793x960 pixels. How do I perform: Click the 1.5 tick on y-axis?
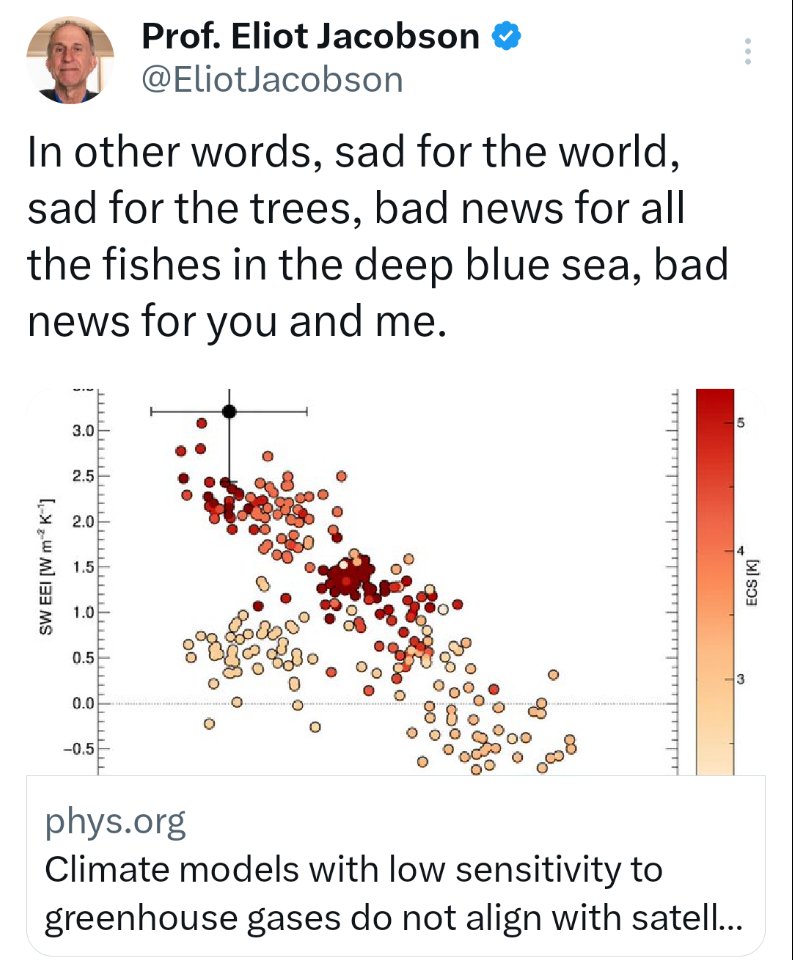point(82,567)
